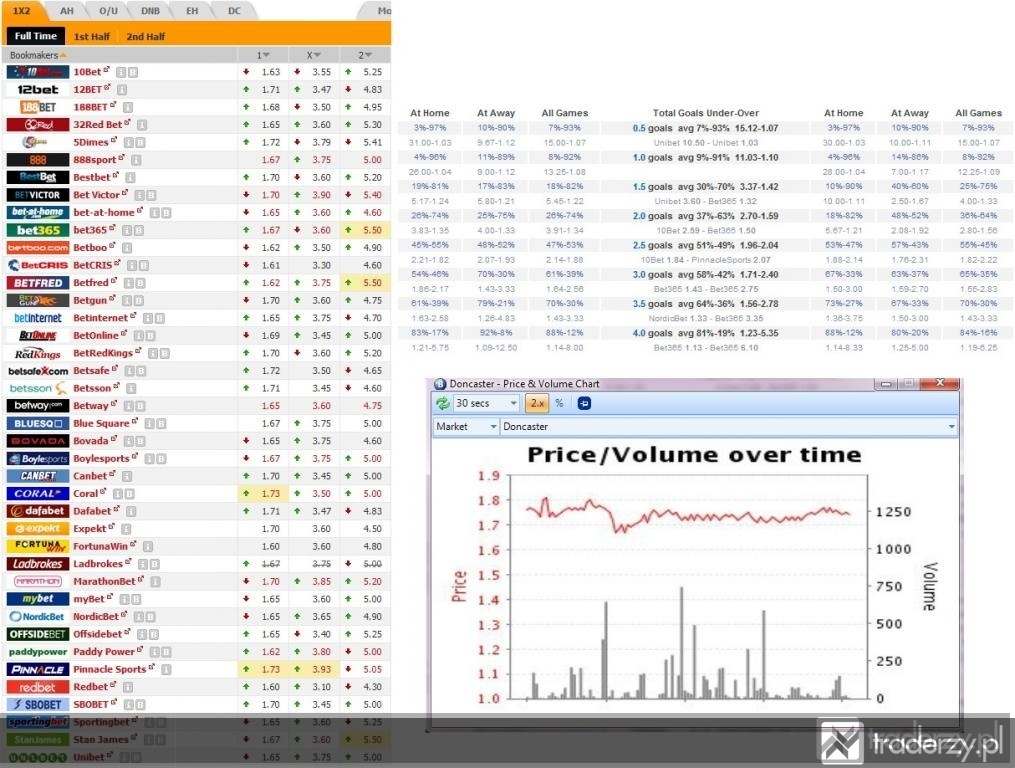The width and height of the screenshot is (1015, 768).
Task: Open the NordicBet bookmaker link
Action: click(x=96, y=616)
